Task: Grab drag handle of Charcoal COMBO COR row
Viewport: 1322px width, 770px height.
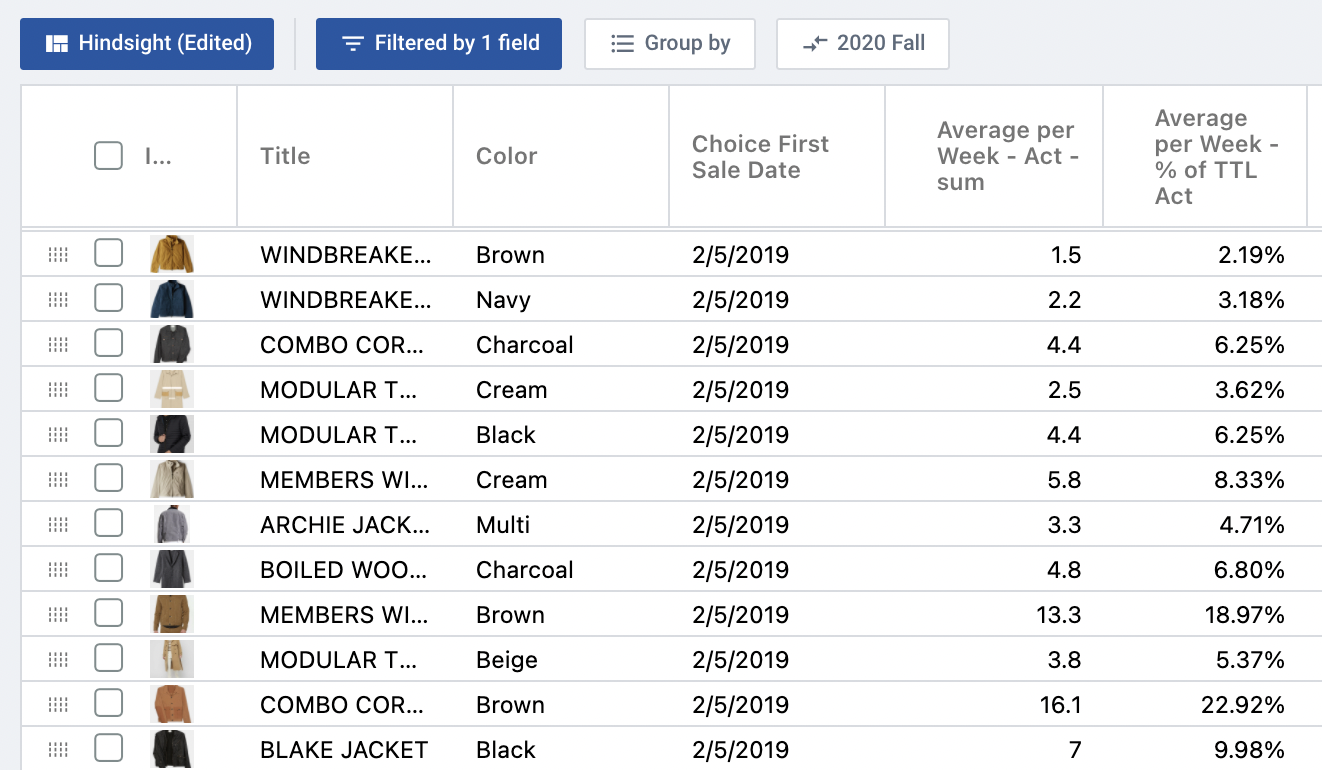Action: pos(58,345)
